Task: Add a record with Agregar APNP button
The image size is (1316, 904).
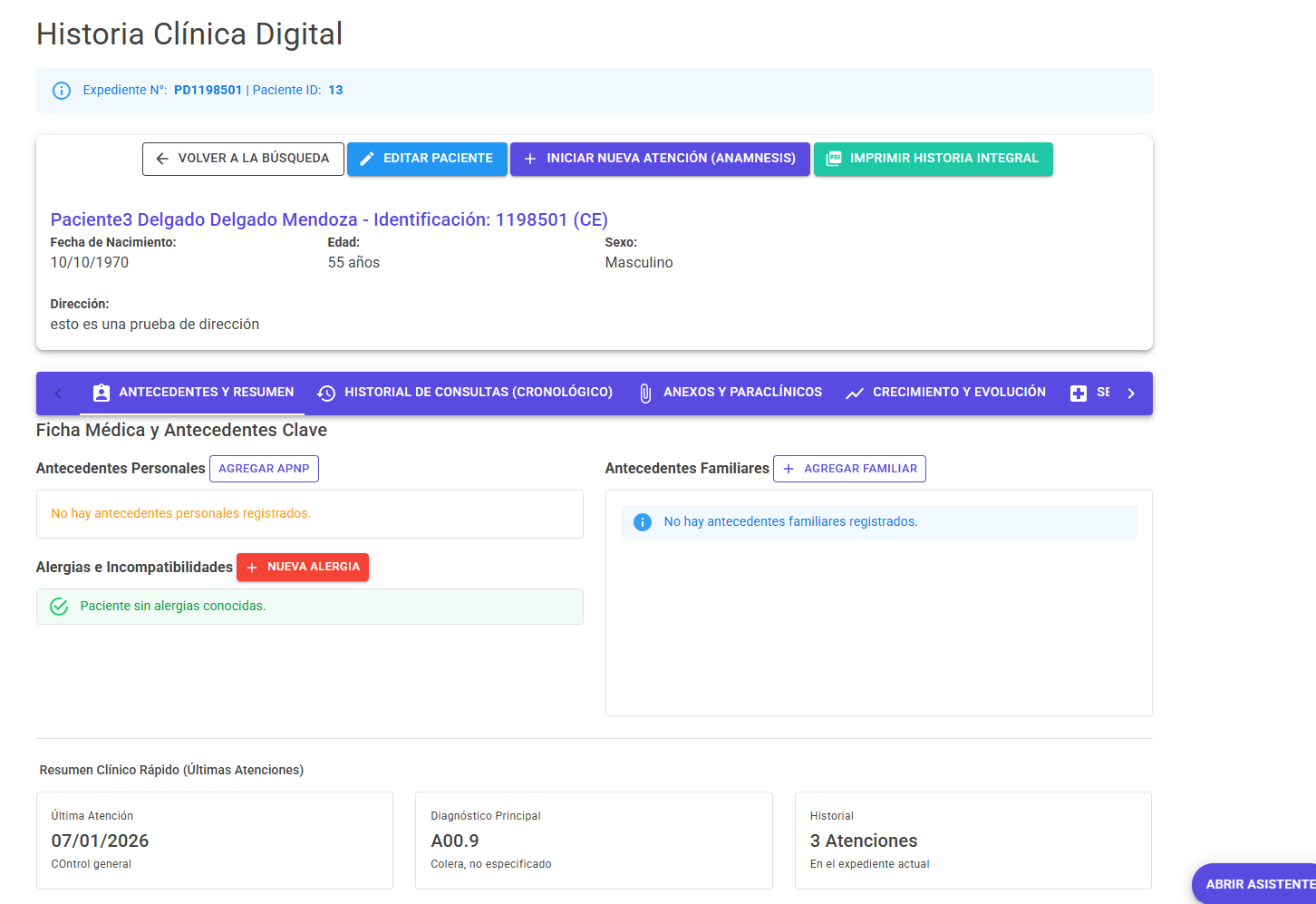Action: pyautogui.click(x=264, y=469)
